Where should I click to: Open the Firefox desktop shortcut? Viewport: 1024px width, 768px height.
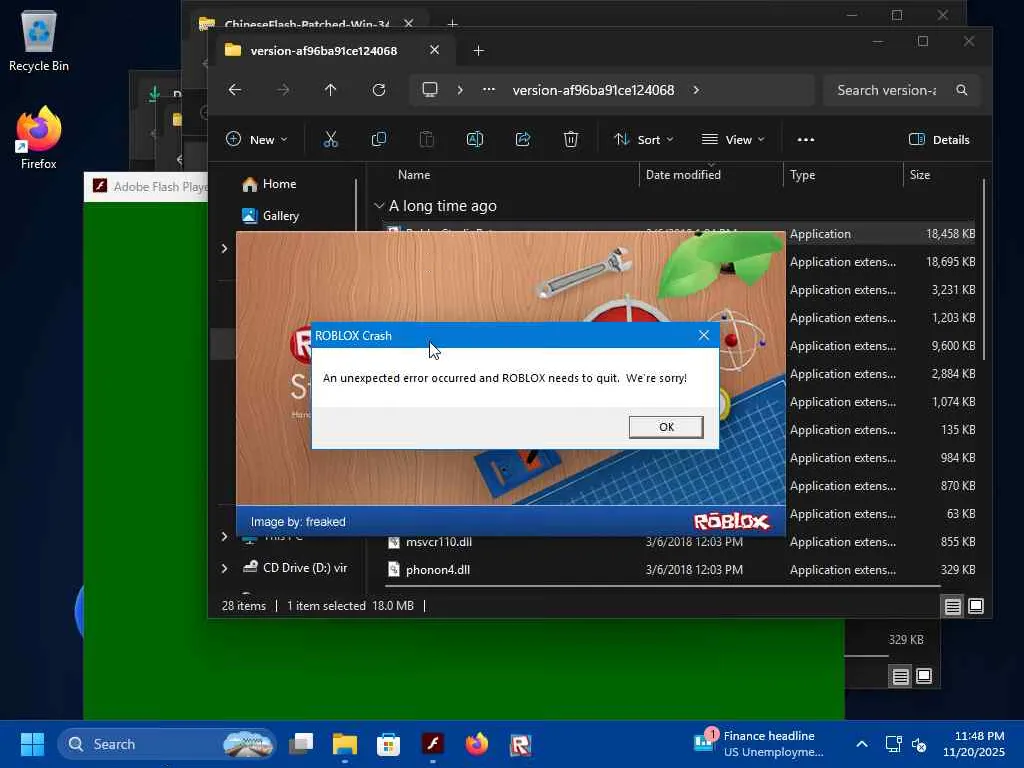(39, 138)
